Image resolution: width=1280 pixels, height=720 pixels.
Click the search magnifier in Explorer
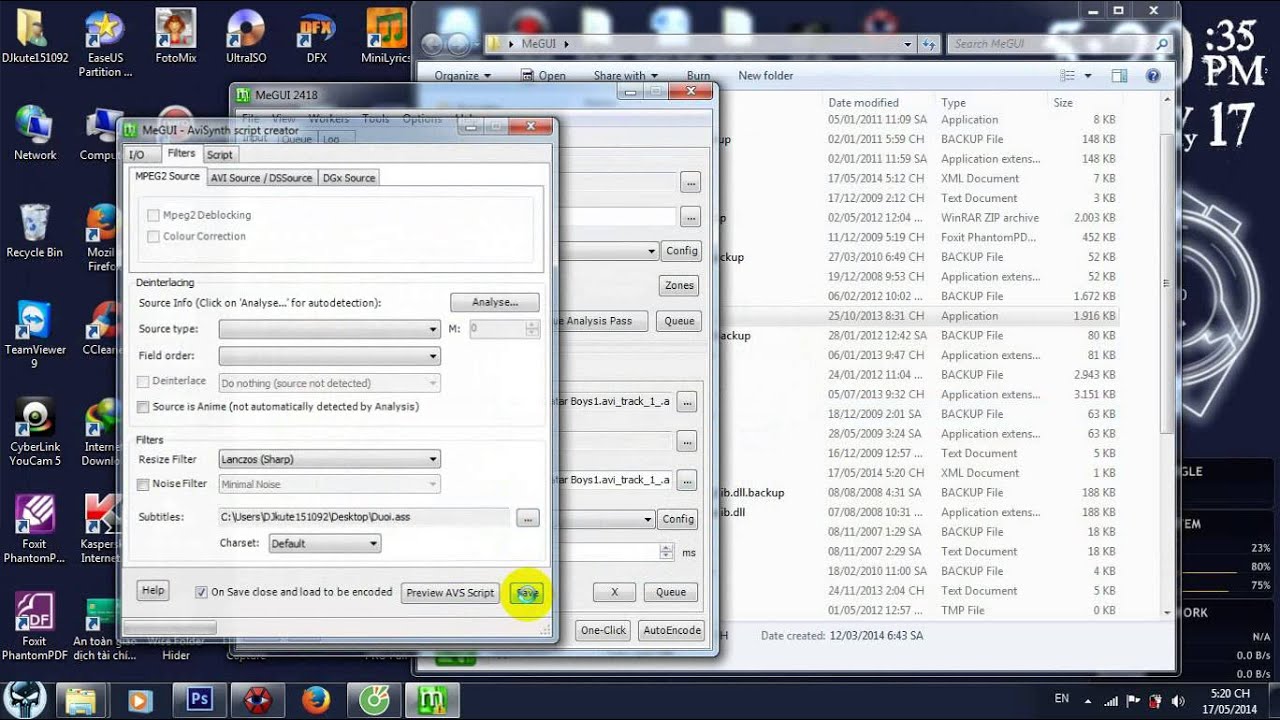click(1161, 44)
